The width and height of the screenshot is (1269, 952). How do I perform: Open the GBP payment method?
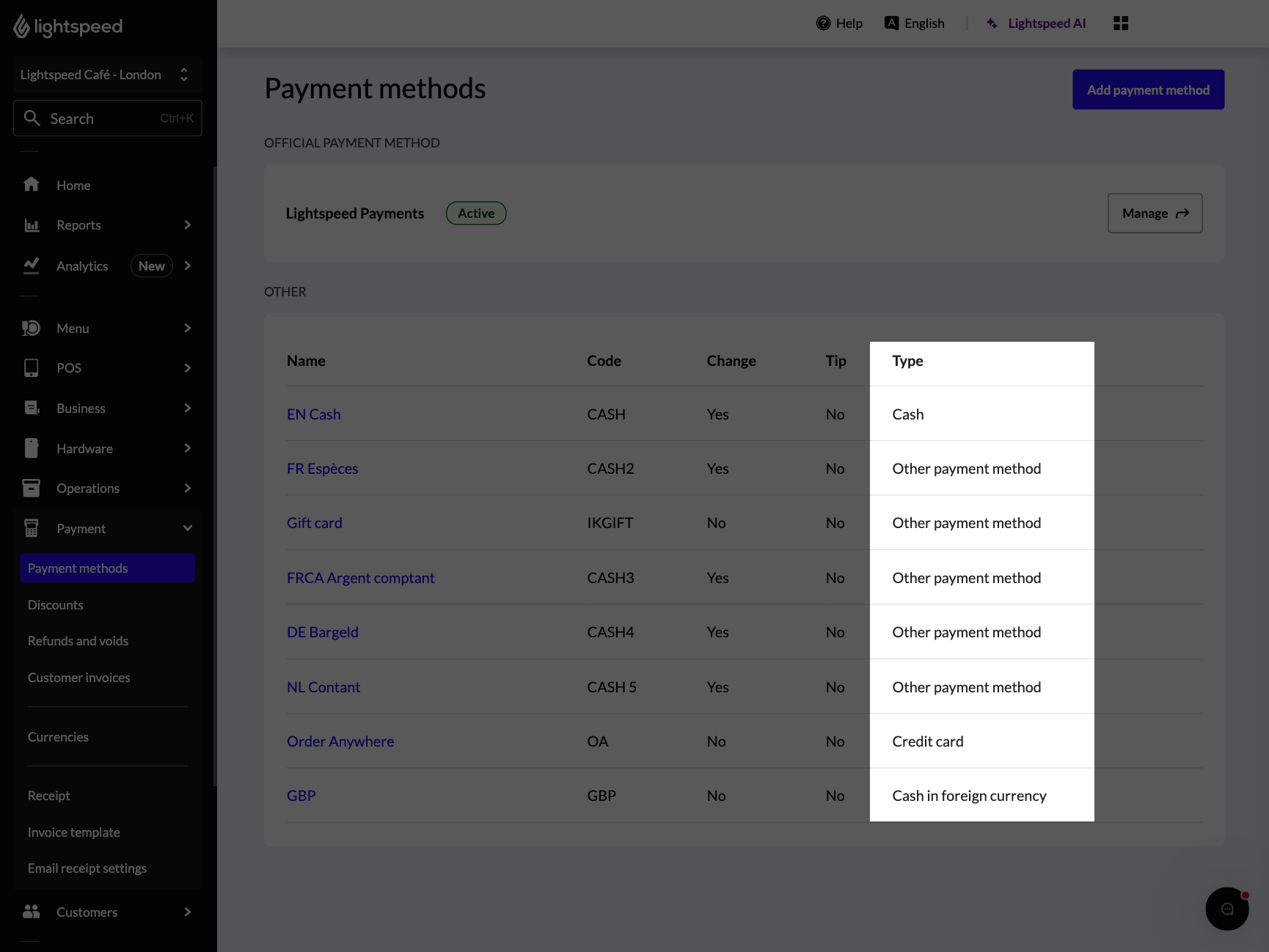click(301, 796)
